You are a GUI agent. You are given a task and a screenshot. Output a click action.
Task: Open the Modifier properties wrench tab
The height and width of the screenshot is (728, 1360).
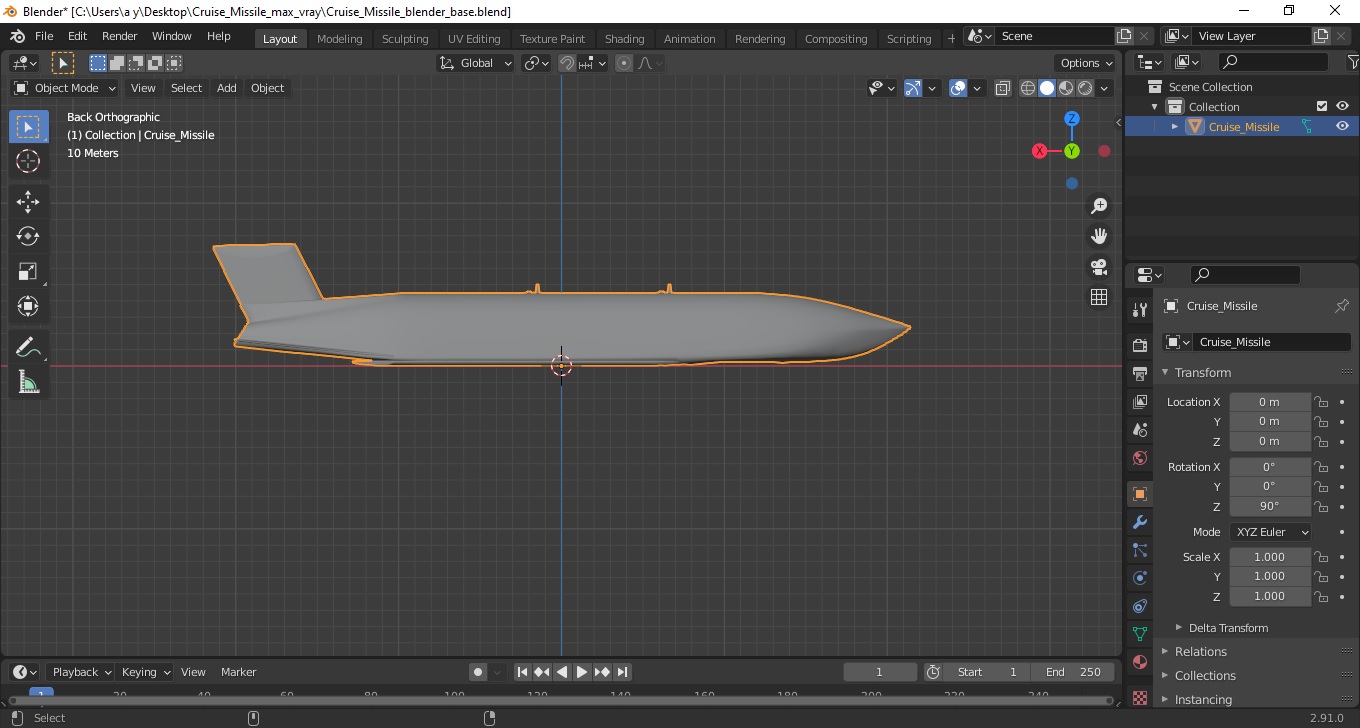point(1139,522)
